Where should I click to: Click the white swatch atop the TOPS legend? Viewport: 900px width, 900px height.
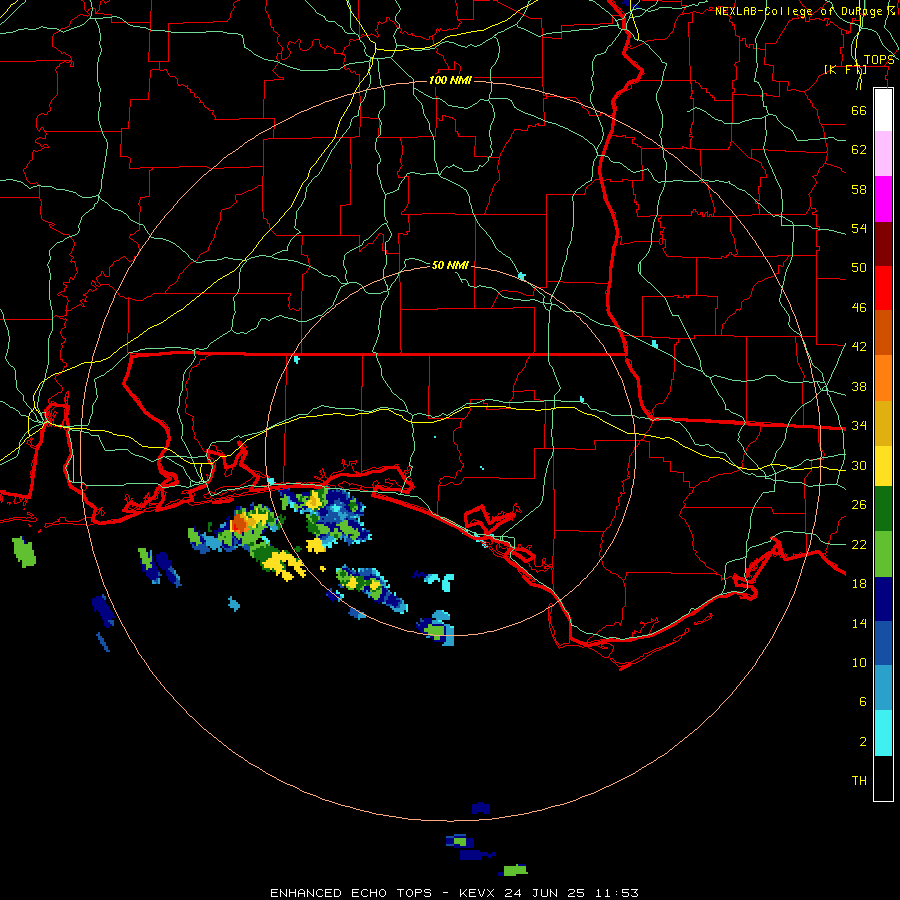(x=883, y=110)
